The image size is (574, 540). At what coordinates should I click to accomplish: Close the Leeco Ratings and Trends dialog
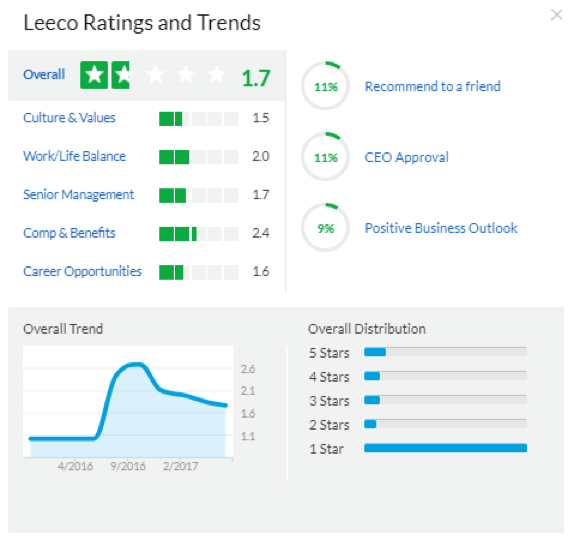pyautogui.click(x=556, y=15)
